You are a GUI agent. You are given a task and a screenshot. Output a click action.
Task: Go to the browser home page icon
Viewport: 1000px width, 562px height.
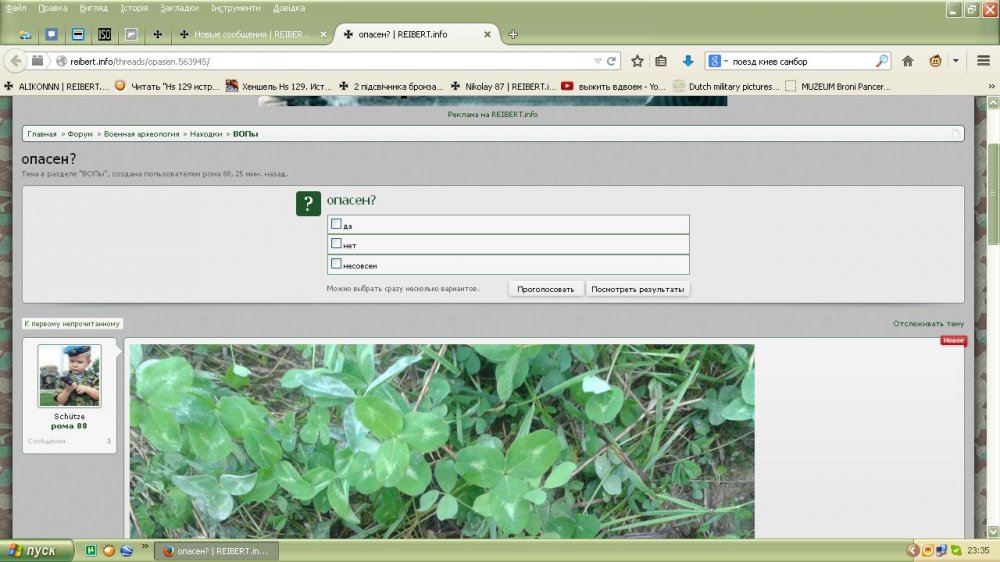click(908, 61)
